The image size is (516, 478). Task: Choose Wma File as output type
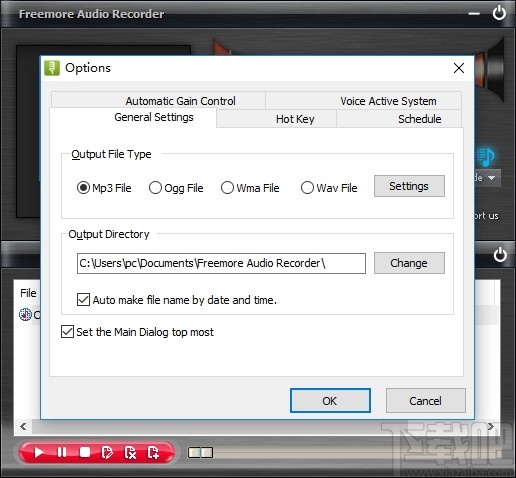tap(227, 188)
